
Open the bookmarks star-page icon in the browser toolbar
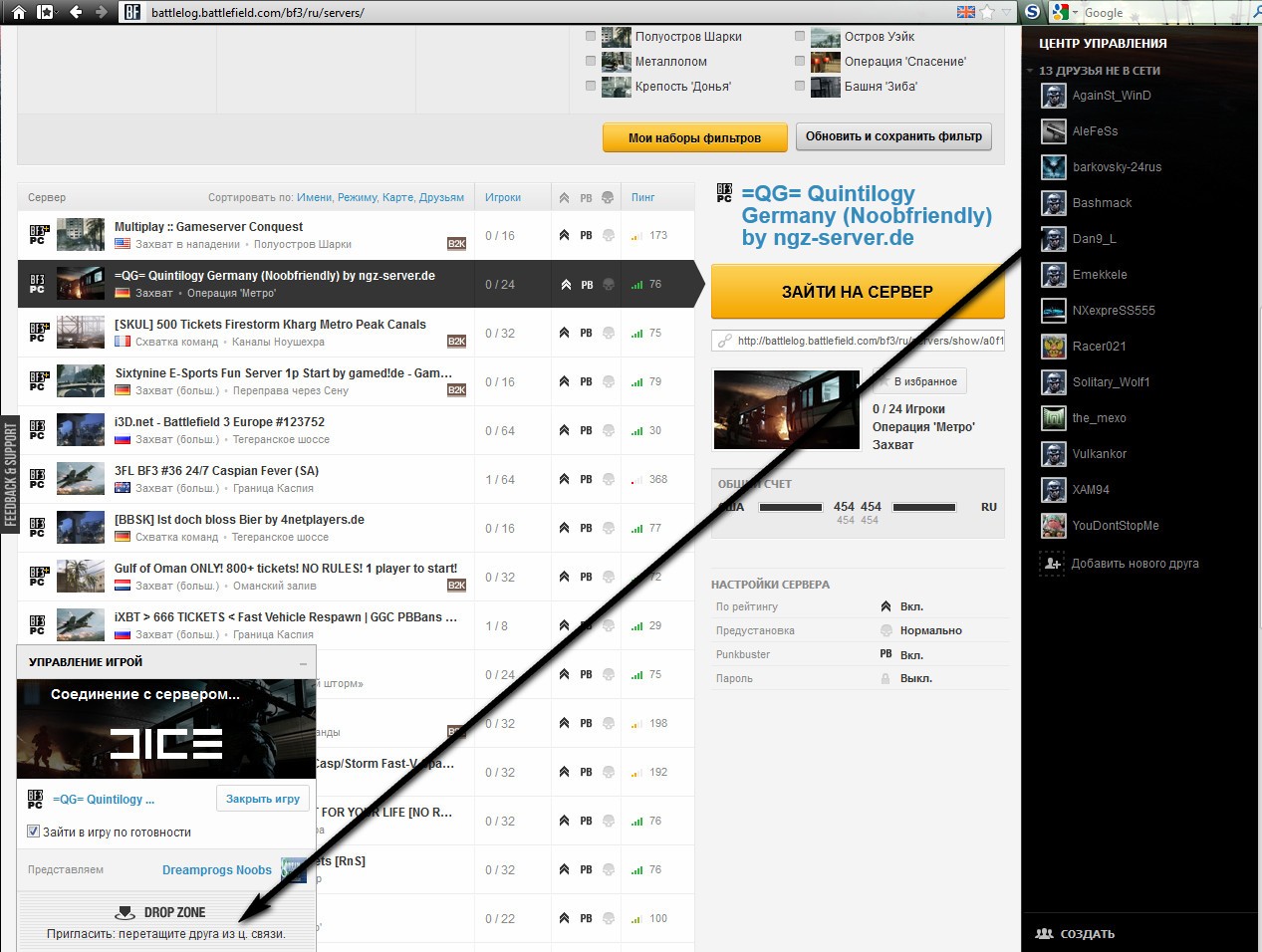click(x=46, y=12)
